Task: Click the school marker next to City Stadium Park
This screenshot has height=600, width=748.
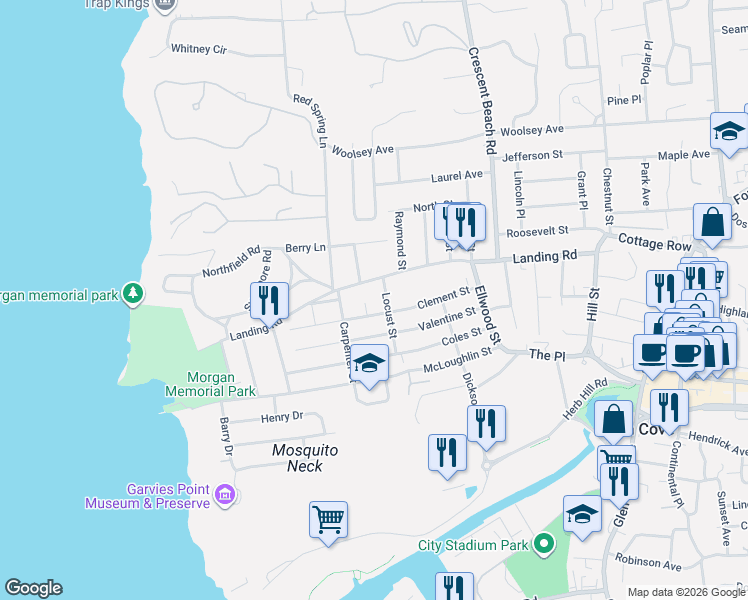Action: pos(582,515)
